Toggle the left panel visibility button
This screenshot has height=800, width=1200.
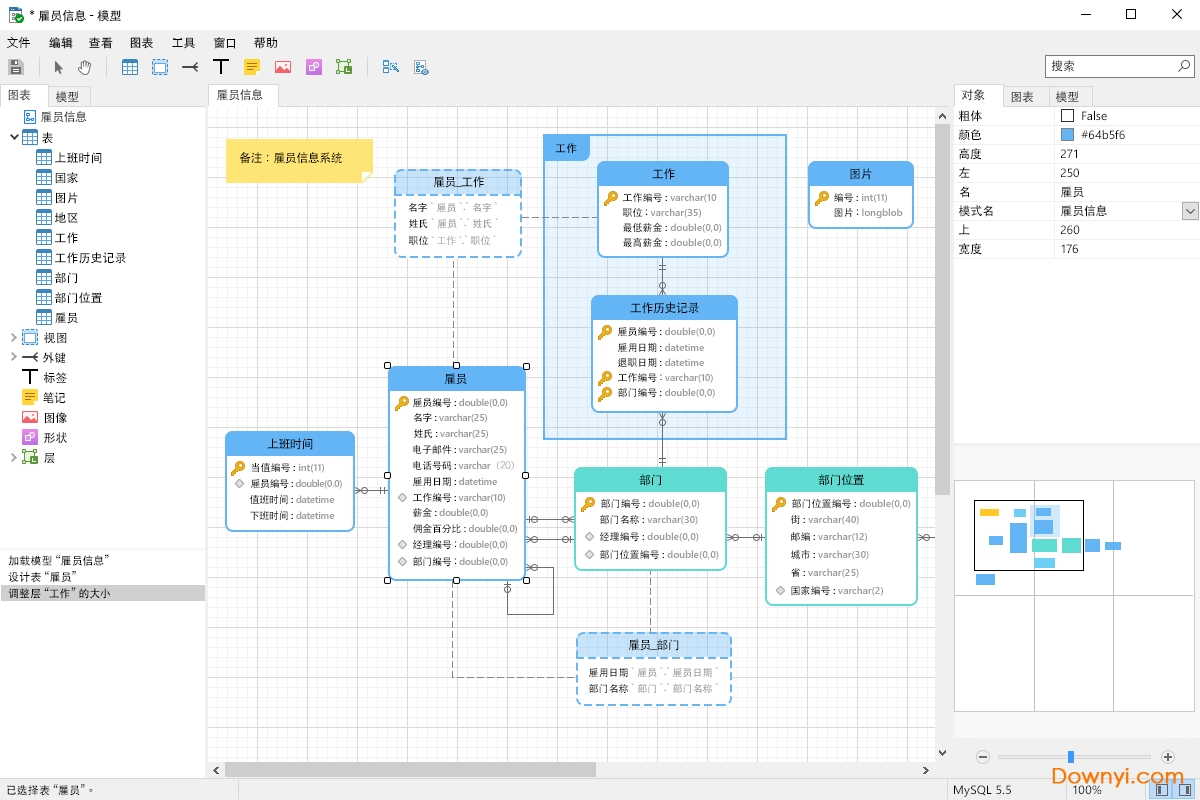tap(1161, 790)
